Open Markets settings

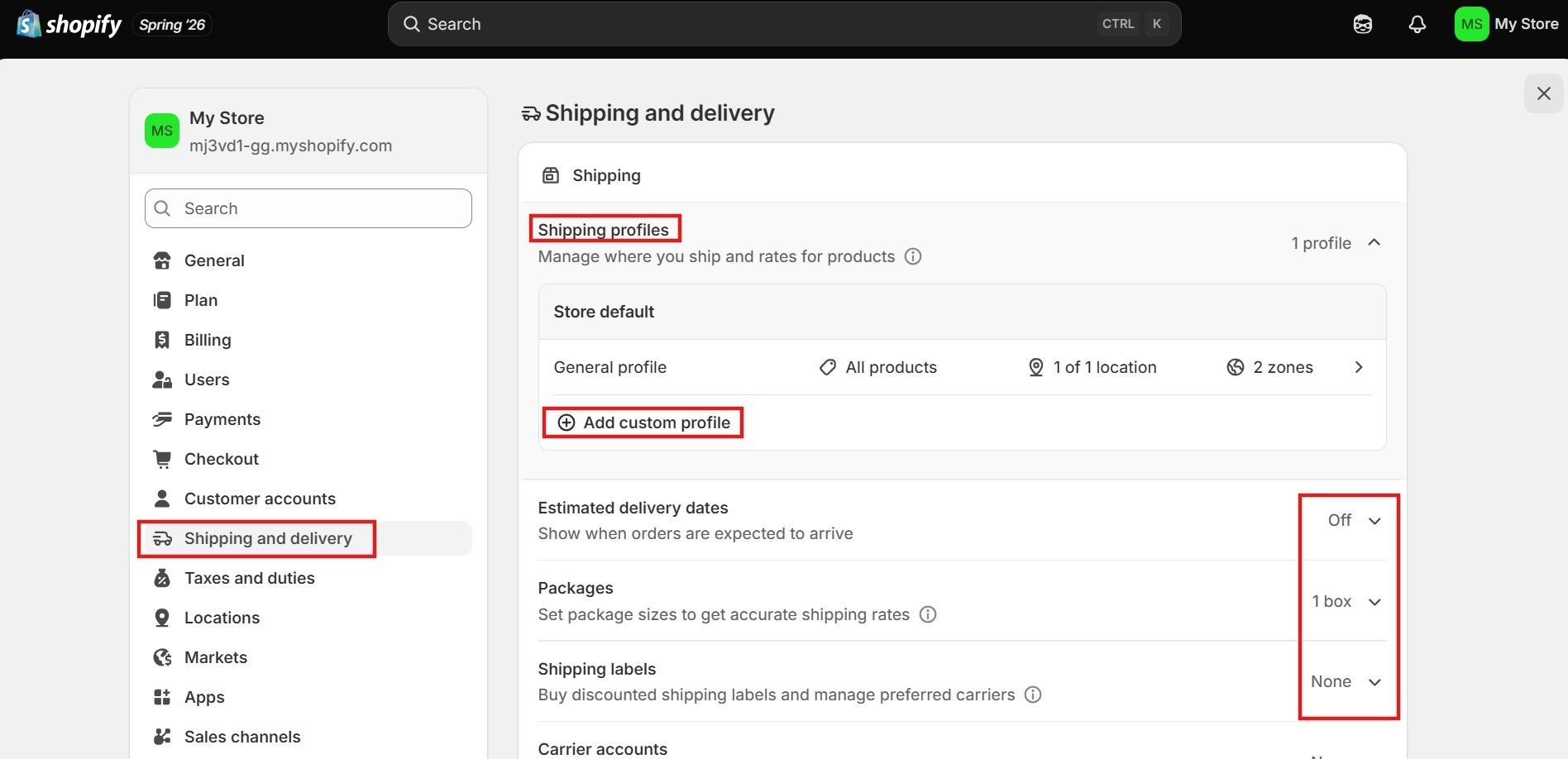(x=308, y=657)
